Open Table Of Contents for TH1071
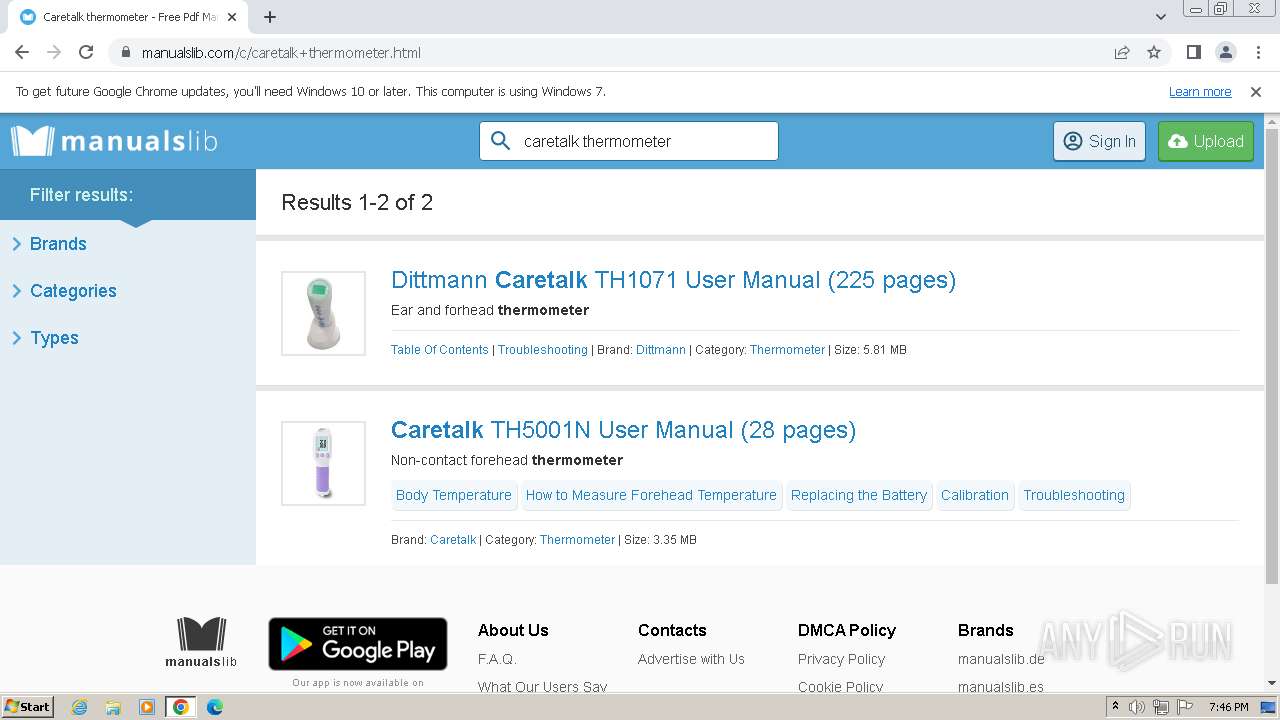 440,350
